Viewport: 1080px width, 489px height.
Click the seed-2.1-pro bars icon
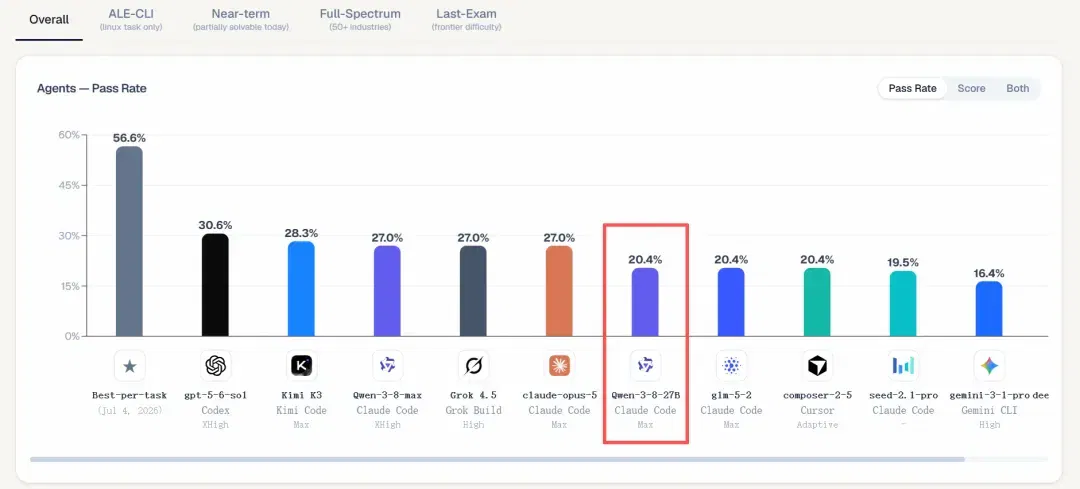pyautogui.click(x=903, y=366)
